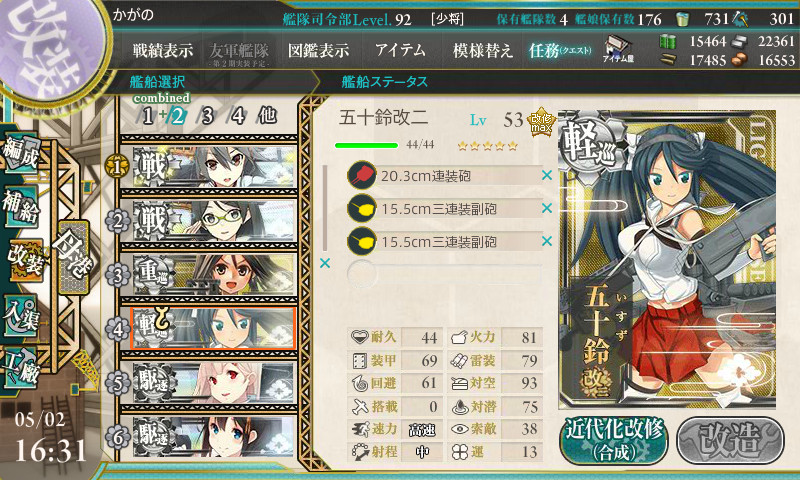Click the red 20.3cm連装砲 gun icon
The height and width of the screenshot is (480, 800).
362,175
